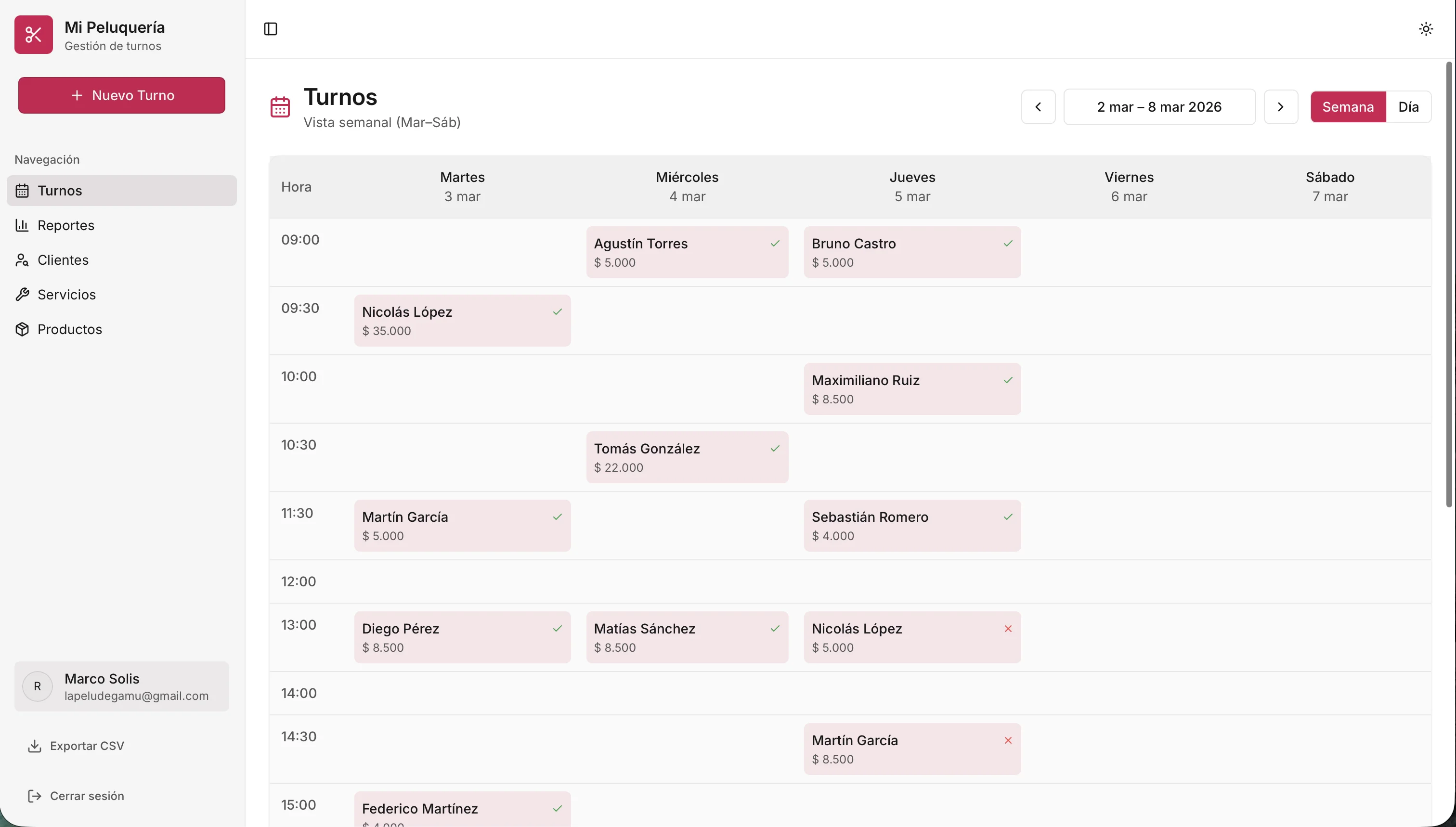Go to previous week with left chevron

tap(1038, 107)
